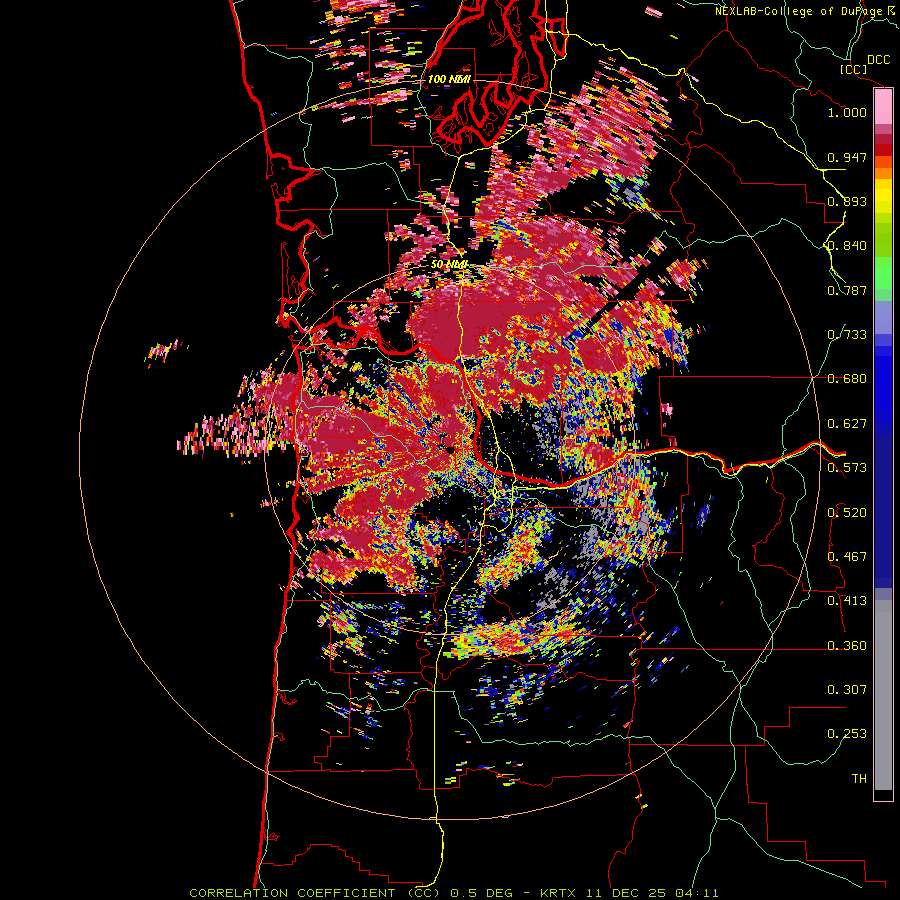Click the DCC product label
Viewport: 900px width, 900px height.
pyautogui.click(x=879, y=60)
